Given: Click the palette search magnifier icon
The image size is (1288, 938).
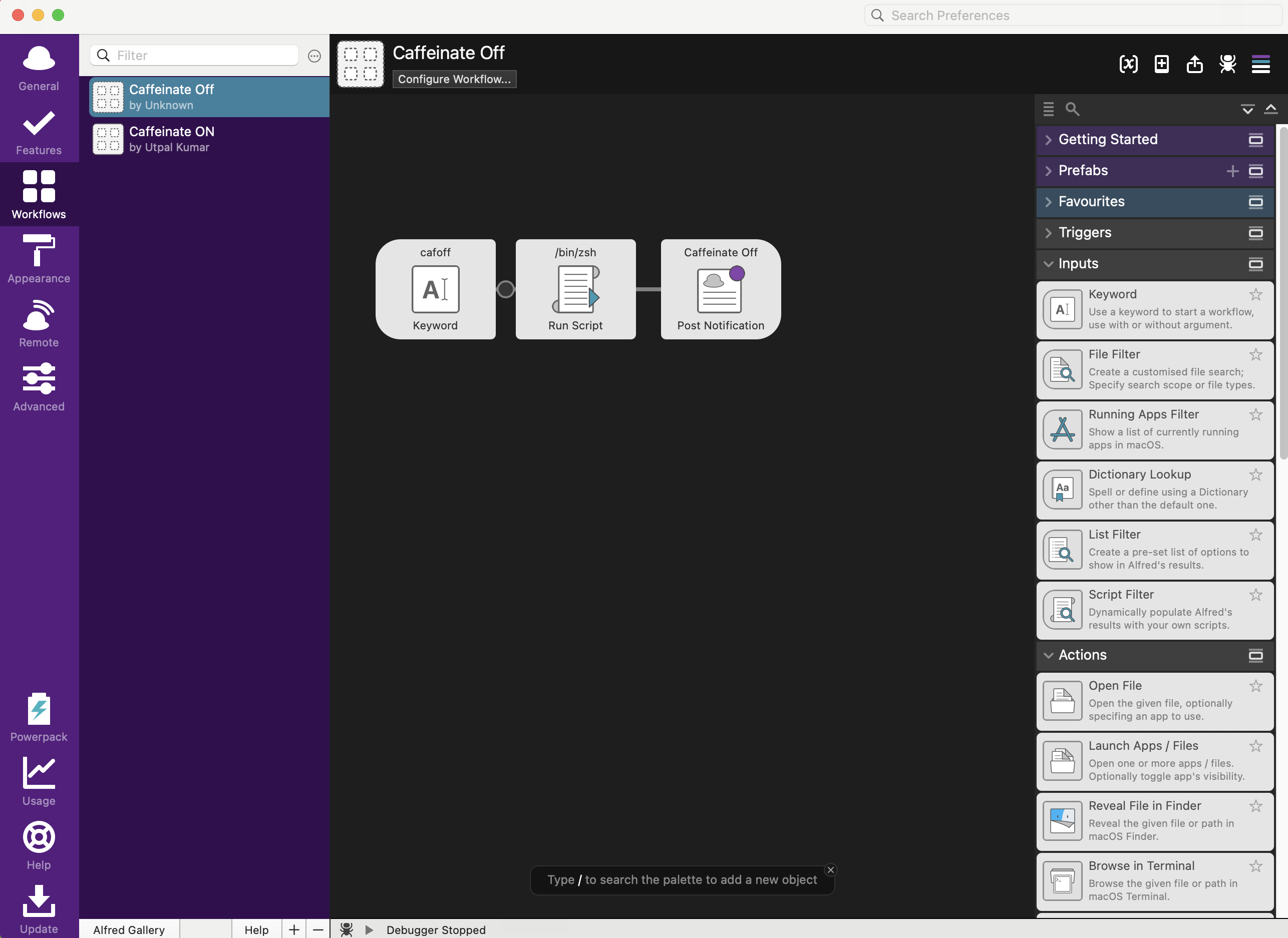Looking at the screenshot, I should tap(1072, 109).
